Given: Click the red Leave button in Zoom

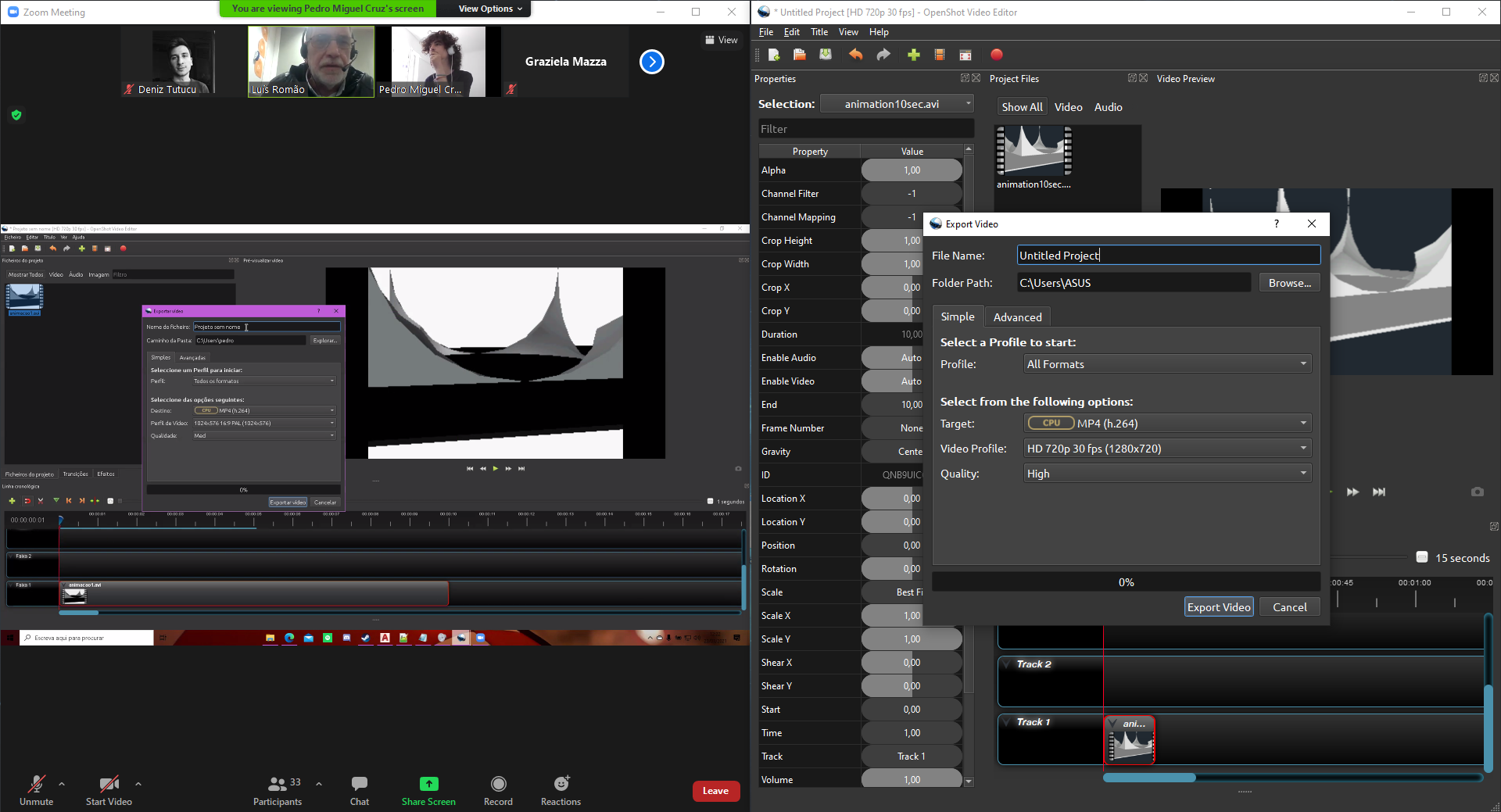Looking at the screenshot, I should [715, 791].
